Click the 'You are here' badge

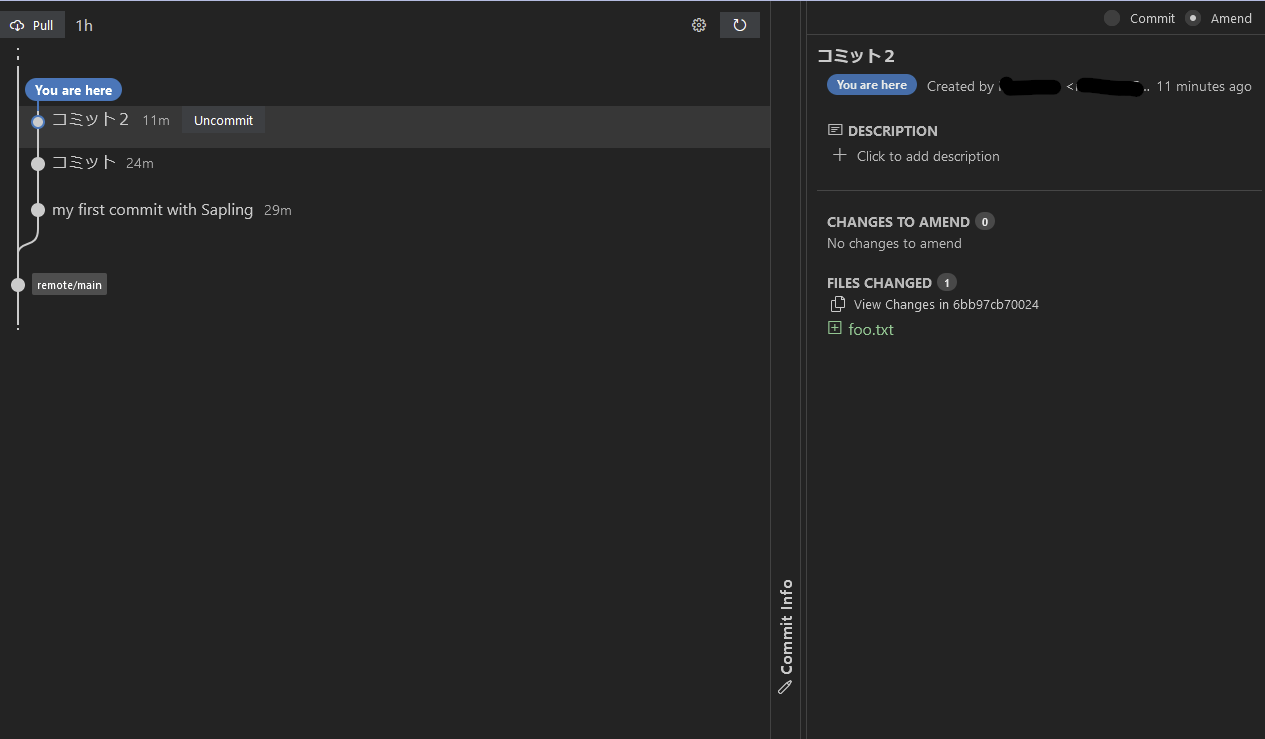pyautogui.click(x=73, y=89)
